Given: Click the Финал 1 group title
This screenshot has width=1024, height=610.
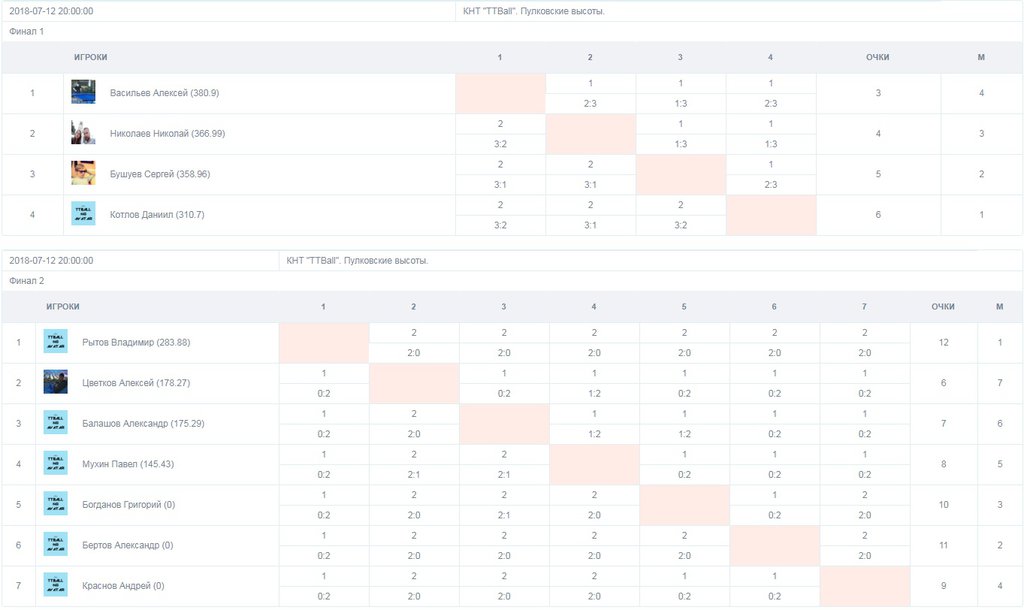Looking at the screenshot, I should tap(27, 31).
